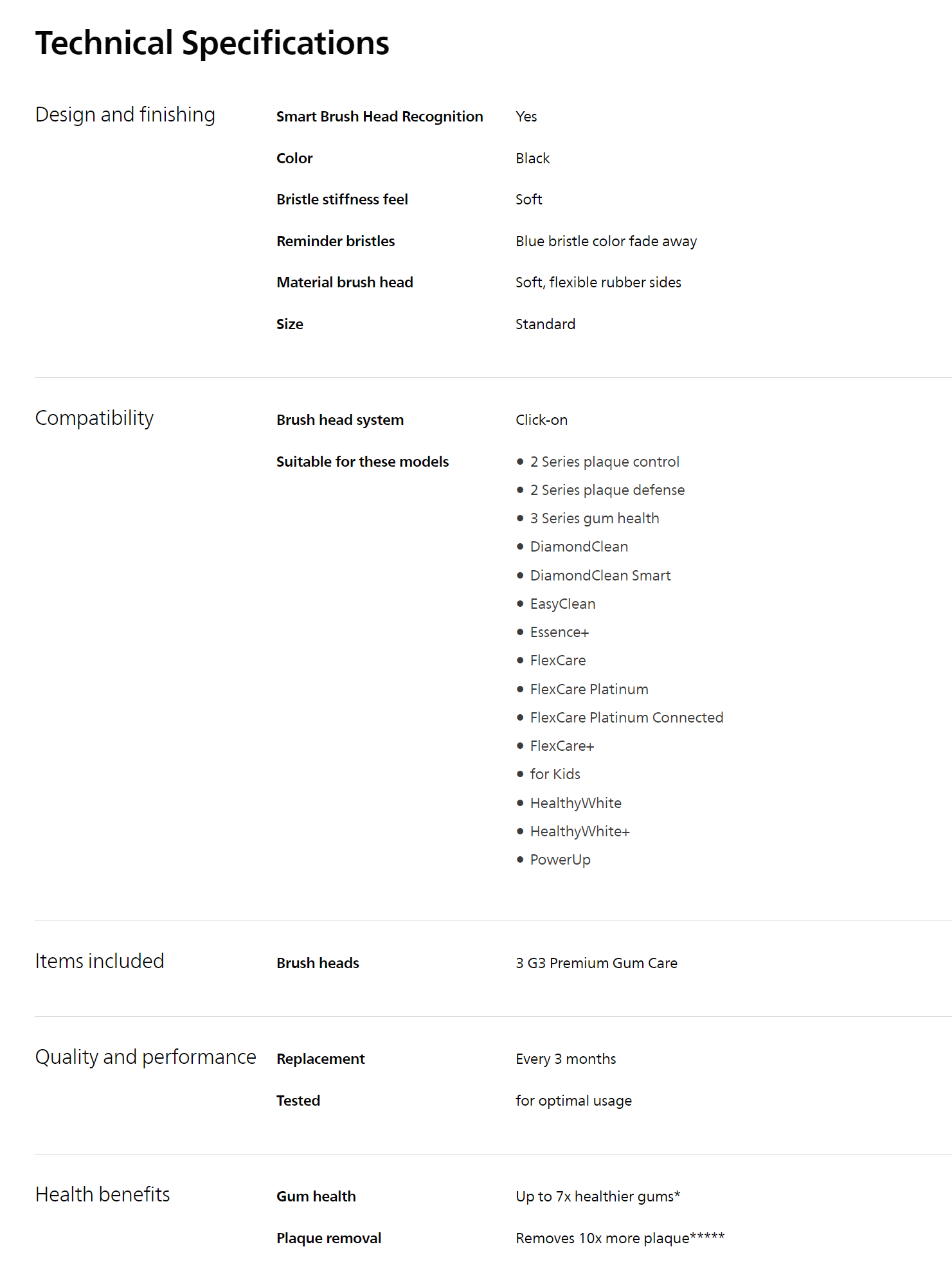
Task: Click the Every 3 months replacement value
Action: point(566,1059)
